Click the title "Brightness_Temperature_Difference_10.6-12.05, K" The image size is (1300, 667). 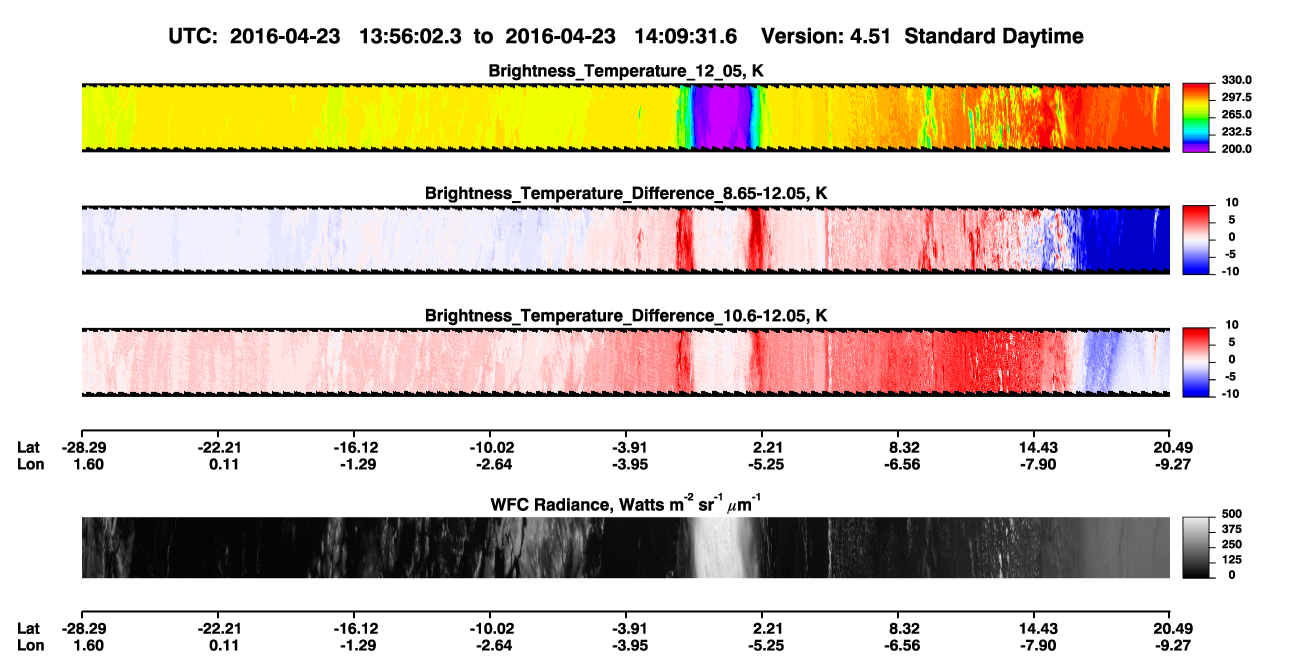[x=626, y=315]
